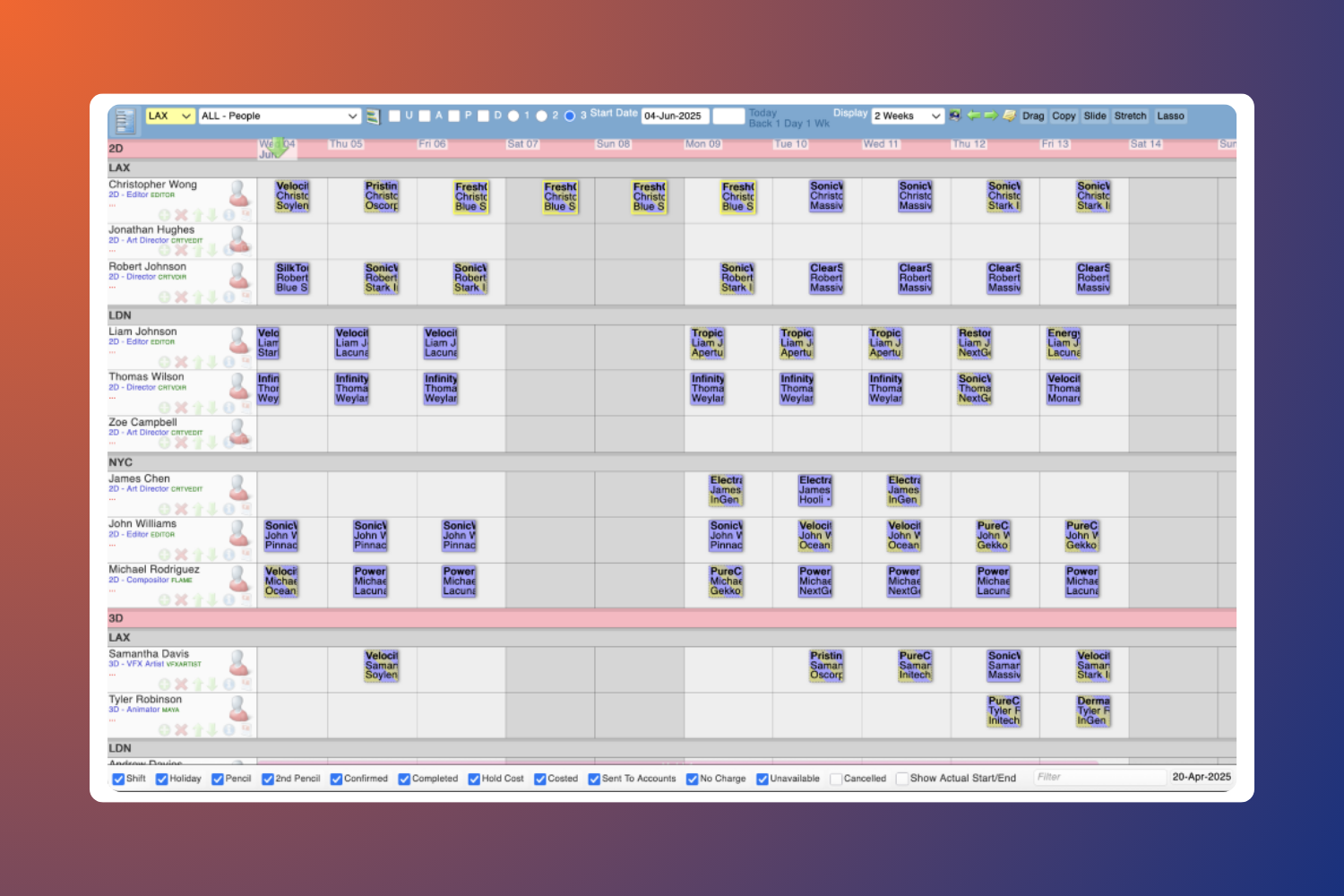The height and width of the screenshot is (896, 1344).
Task: Toggle the A checkbox in the toolbar
Action: point(425,116)
